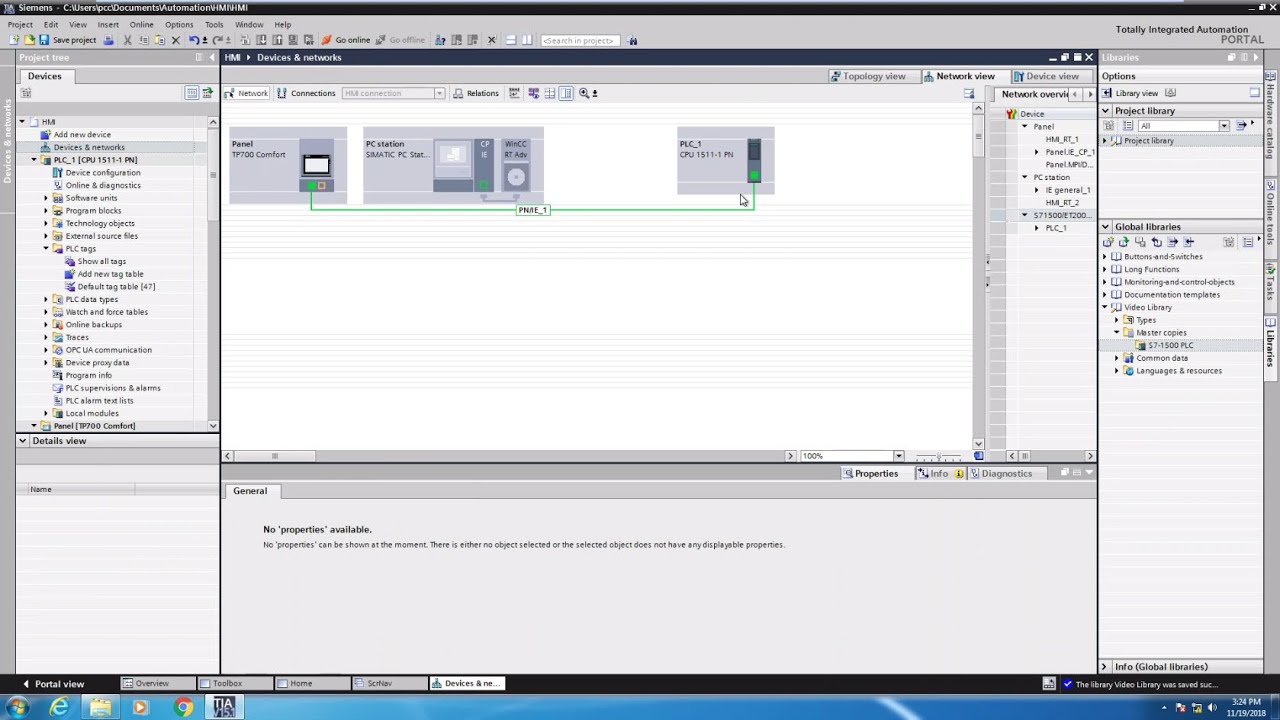
Task: Expand Info (Global libraries) panel
Action: click(1105, 667)
